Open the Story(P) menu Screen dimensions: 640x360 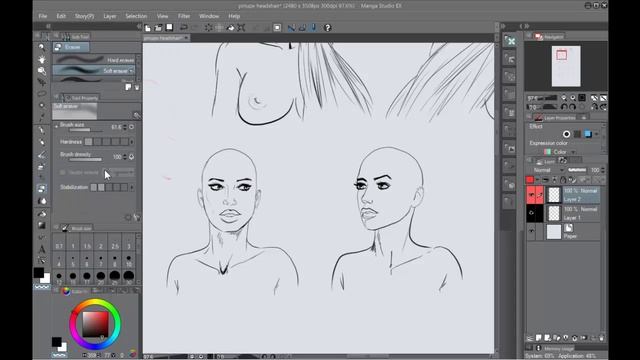(84, 16)
